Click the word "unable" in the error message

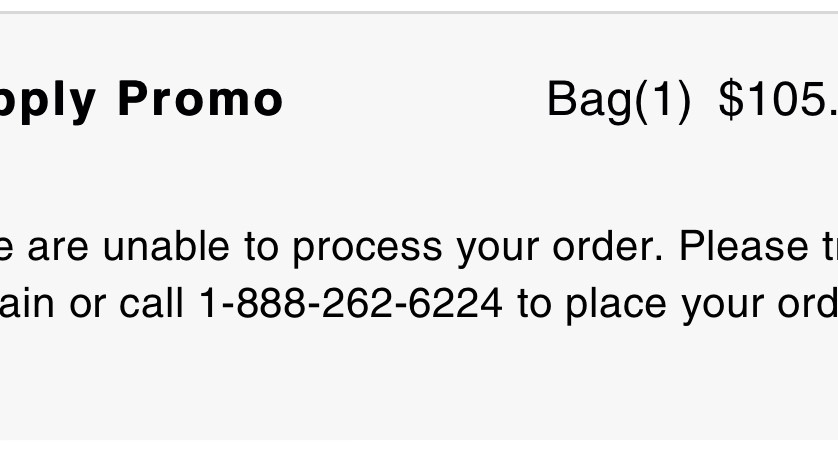click(166, 246)
